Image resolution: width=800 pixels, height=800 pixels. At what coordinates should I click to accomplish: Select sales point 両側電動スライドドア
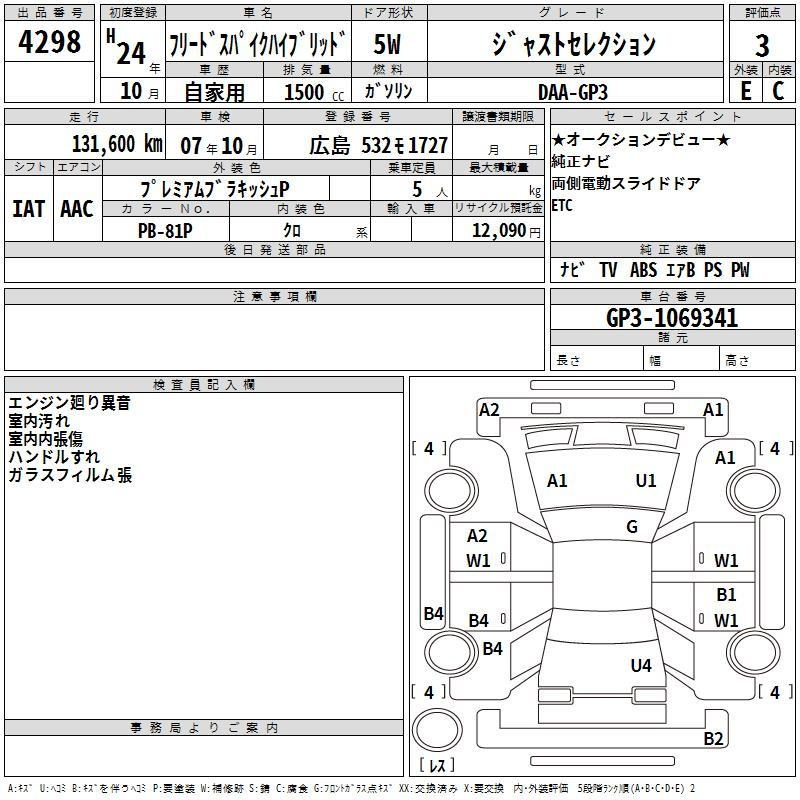click(x=626, y=183)
